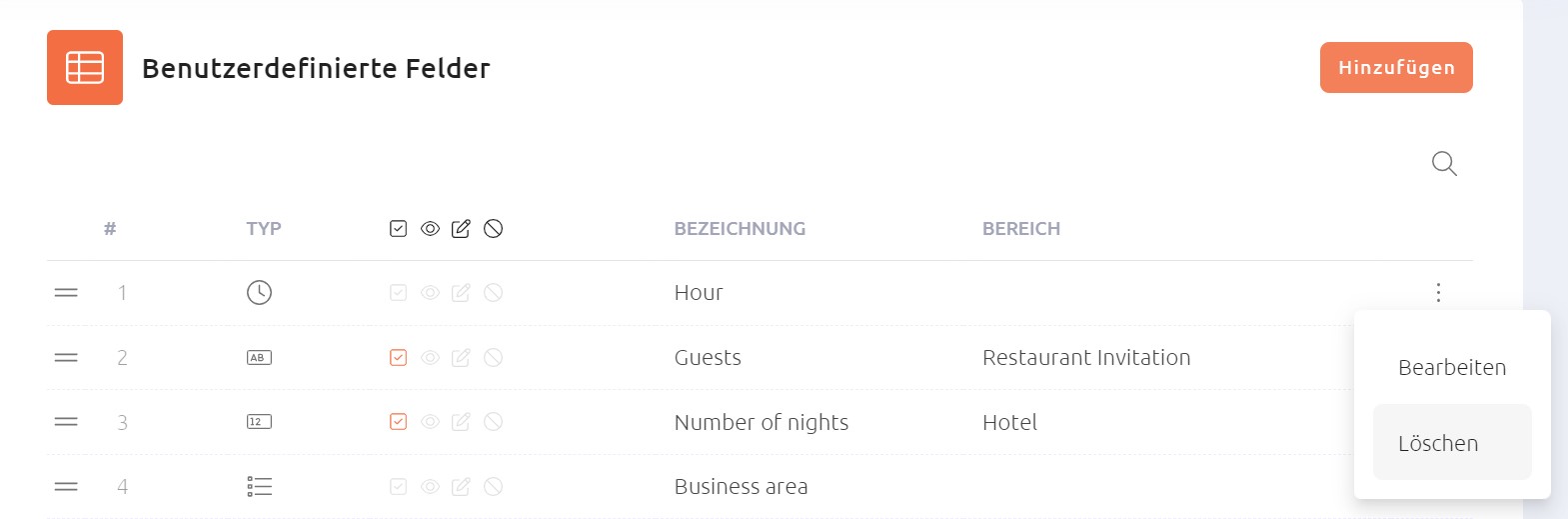Image resolution: width=1568 pixels, height=519 pixels.
Task: Click the blocked icon in the Business area row
Action: (x=493, y=487)
